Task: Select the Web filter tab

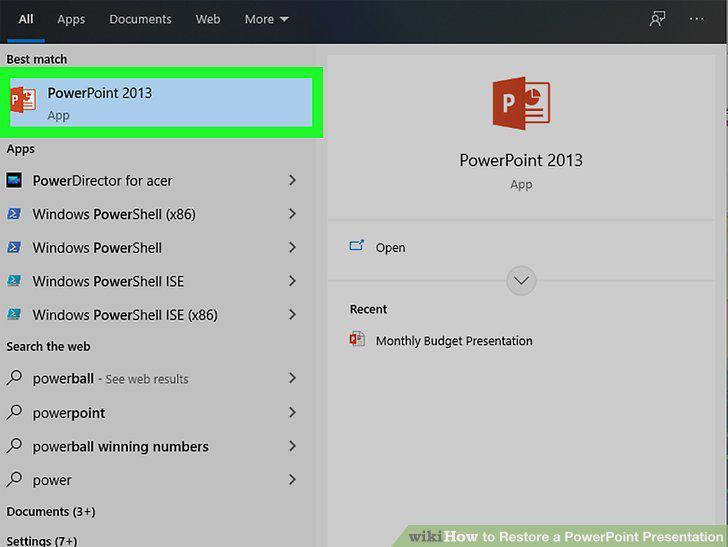Action: [208, 19]
